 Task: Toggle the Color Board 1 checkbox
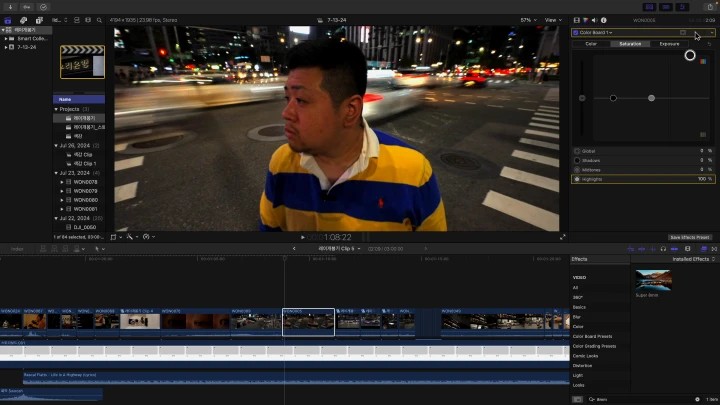576,33
